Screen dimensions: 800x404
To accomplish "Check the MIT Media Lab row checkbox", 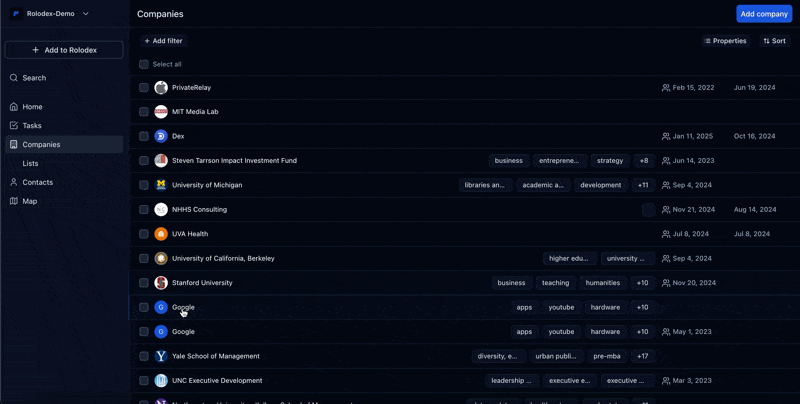I will 144,112.
